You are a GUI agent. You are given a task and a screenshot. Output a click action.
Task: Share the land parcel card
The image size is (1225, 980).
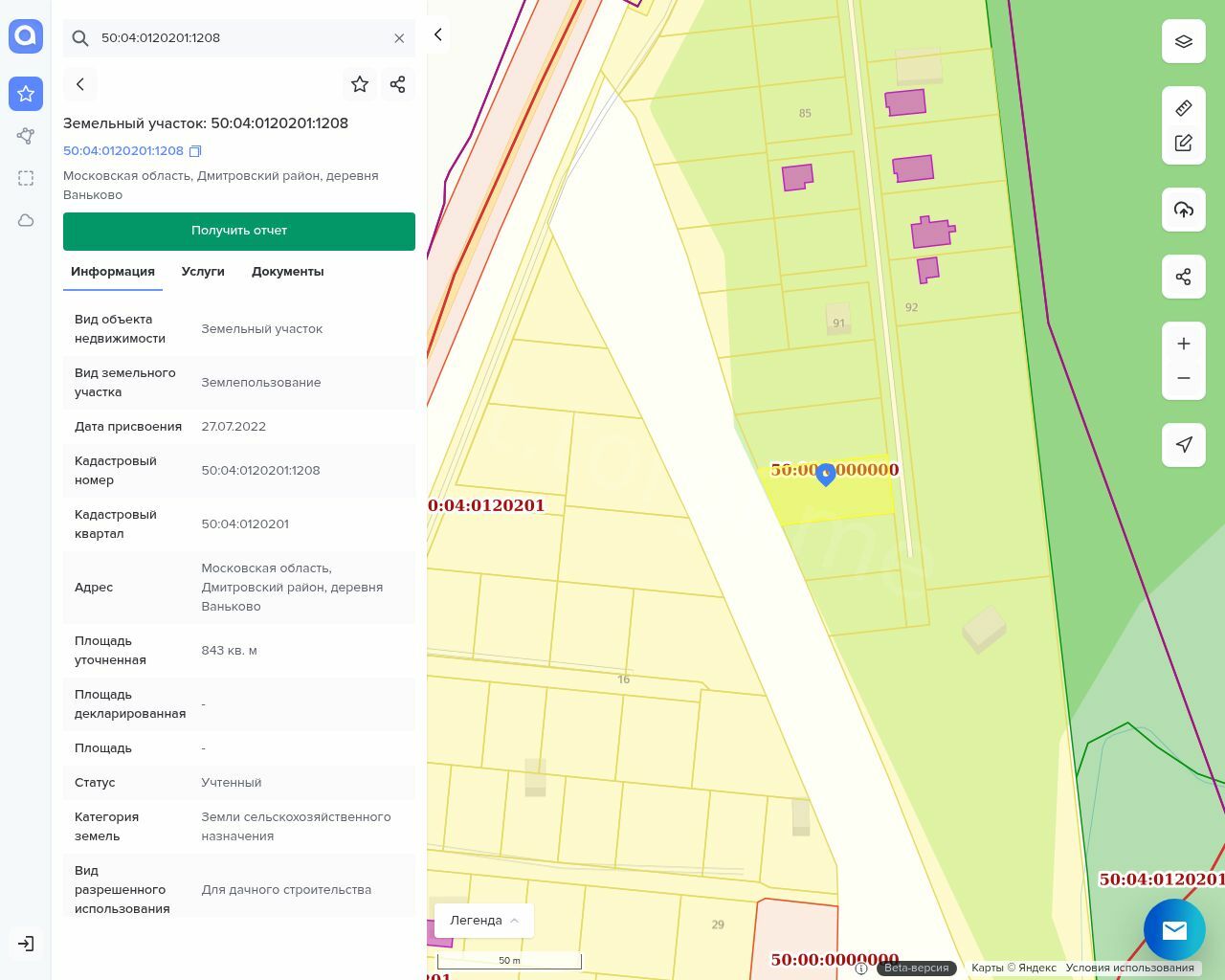click(x=398, y=84)
